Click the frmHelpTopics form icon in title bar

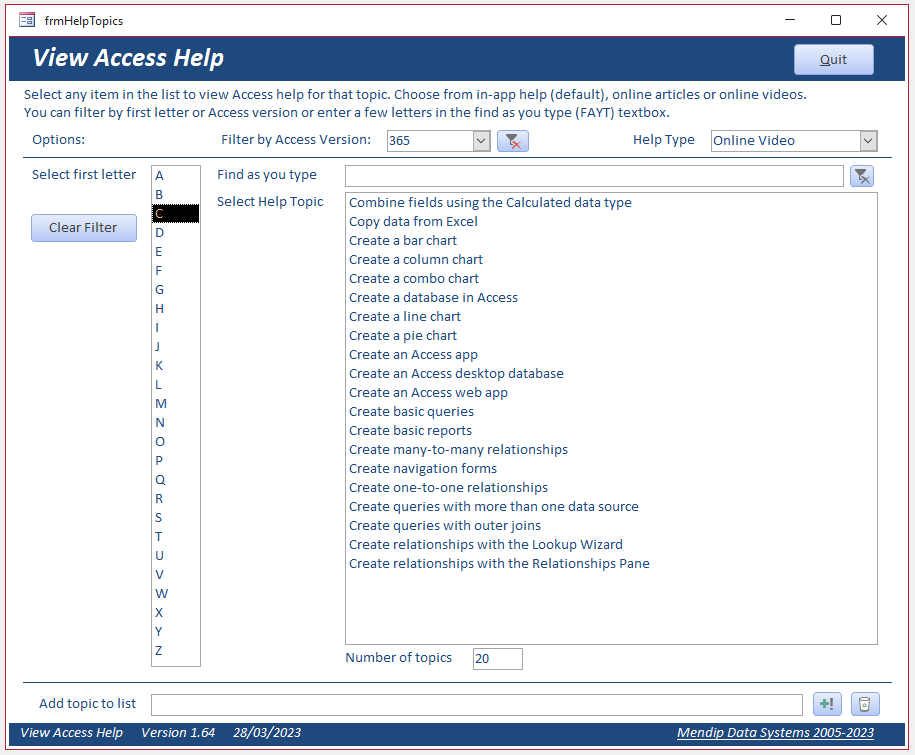pyautogui.click(x=26, y=20)
